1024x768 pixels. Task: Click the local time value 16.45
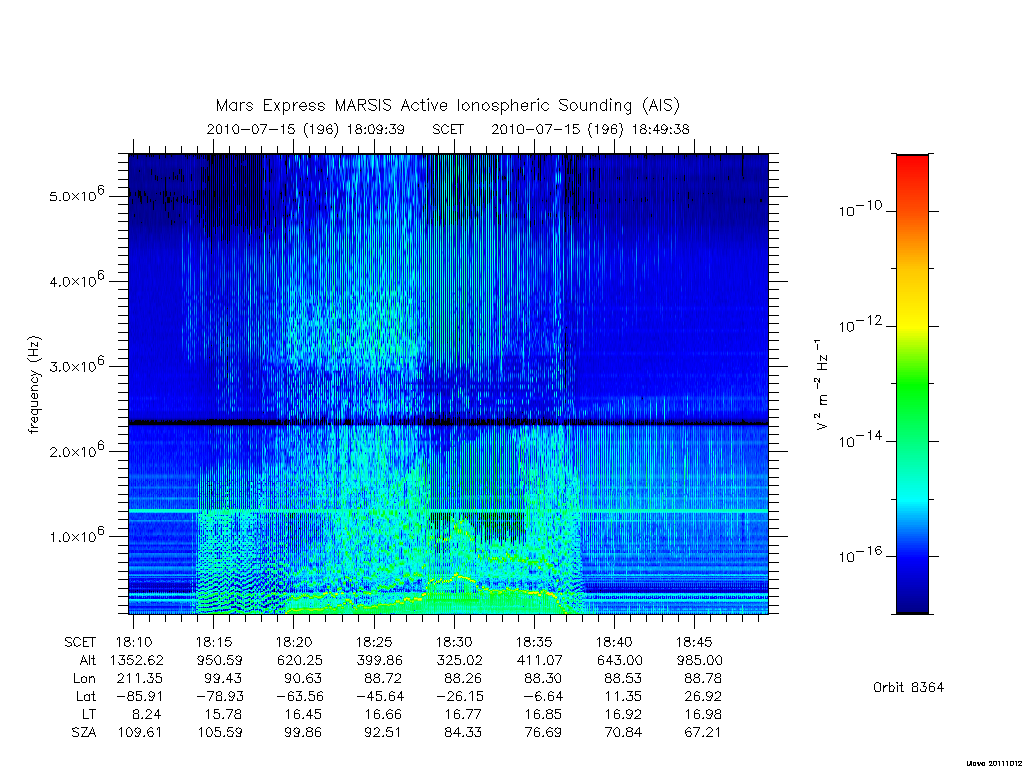pyautogui.click(x=302, y=714)
